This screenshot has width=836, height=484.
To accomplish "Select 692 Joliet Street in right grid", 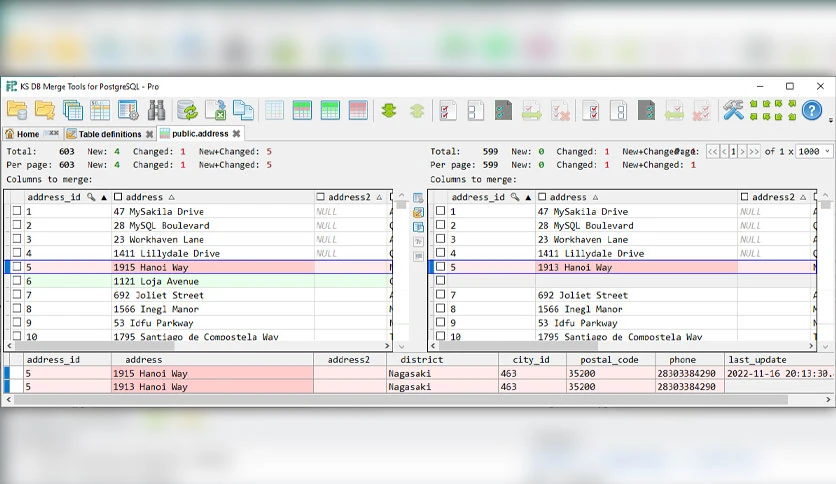I will [x=636, y=295].
